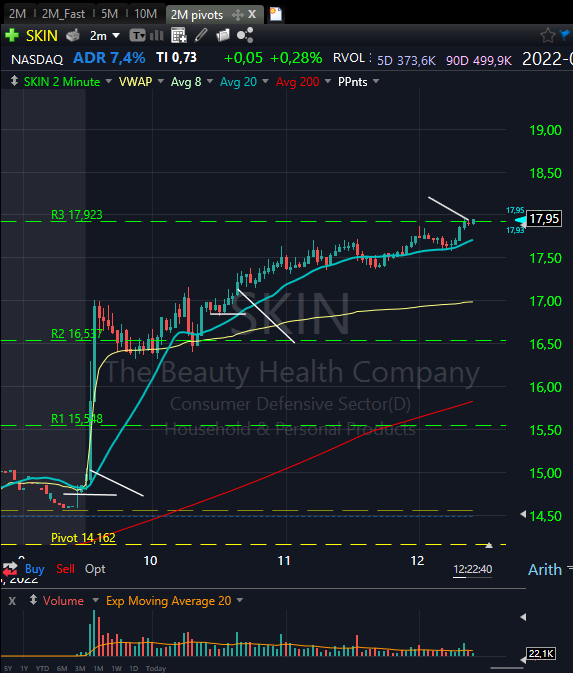The width and height of the screenshot is (573, 673).
Task: Click the Pivot 14,162 label
Action: 83,538
